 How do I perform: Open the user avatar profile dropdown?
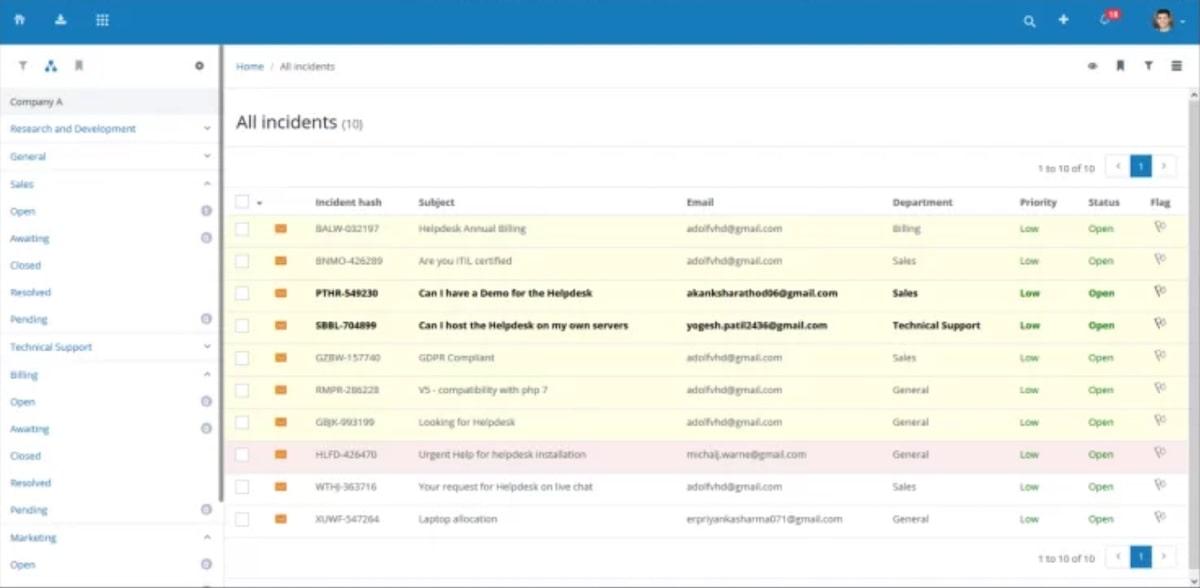[x=1165, y=20]
